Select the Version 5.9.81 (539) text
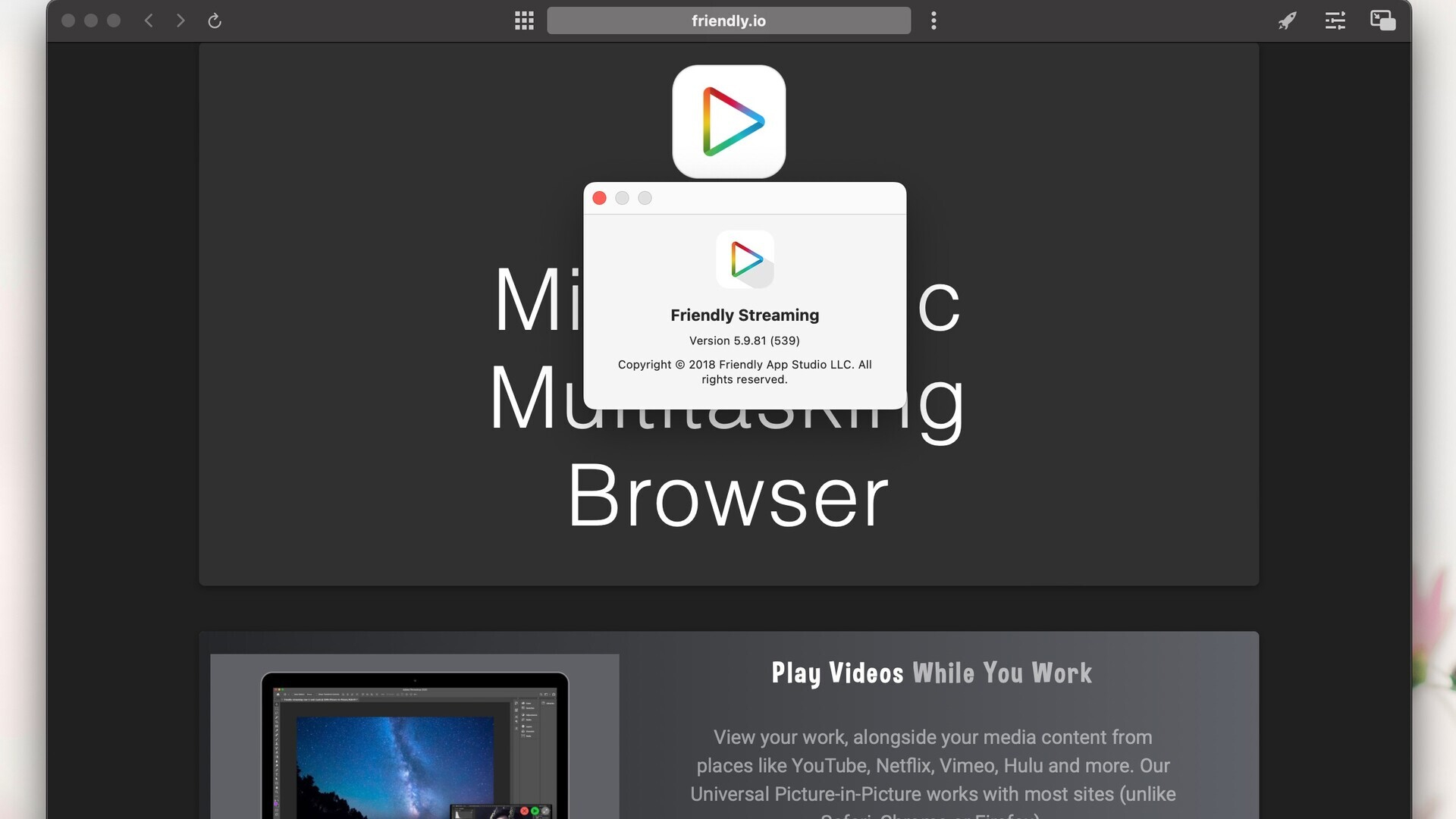 tap(745, 340)
